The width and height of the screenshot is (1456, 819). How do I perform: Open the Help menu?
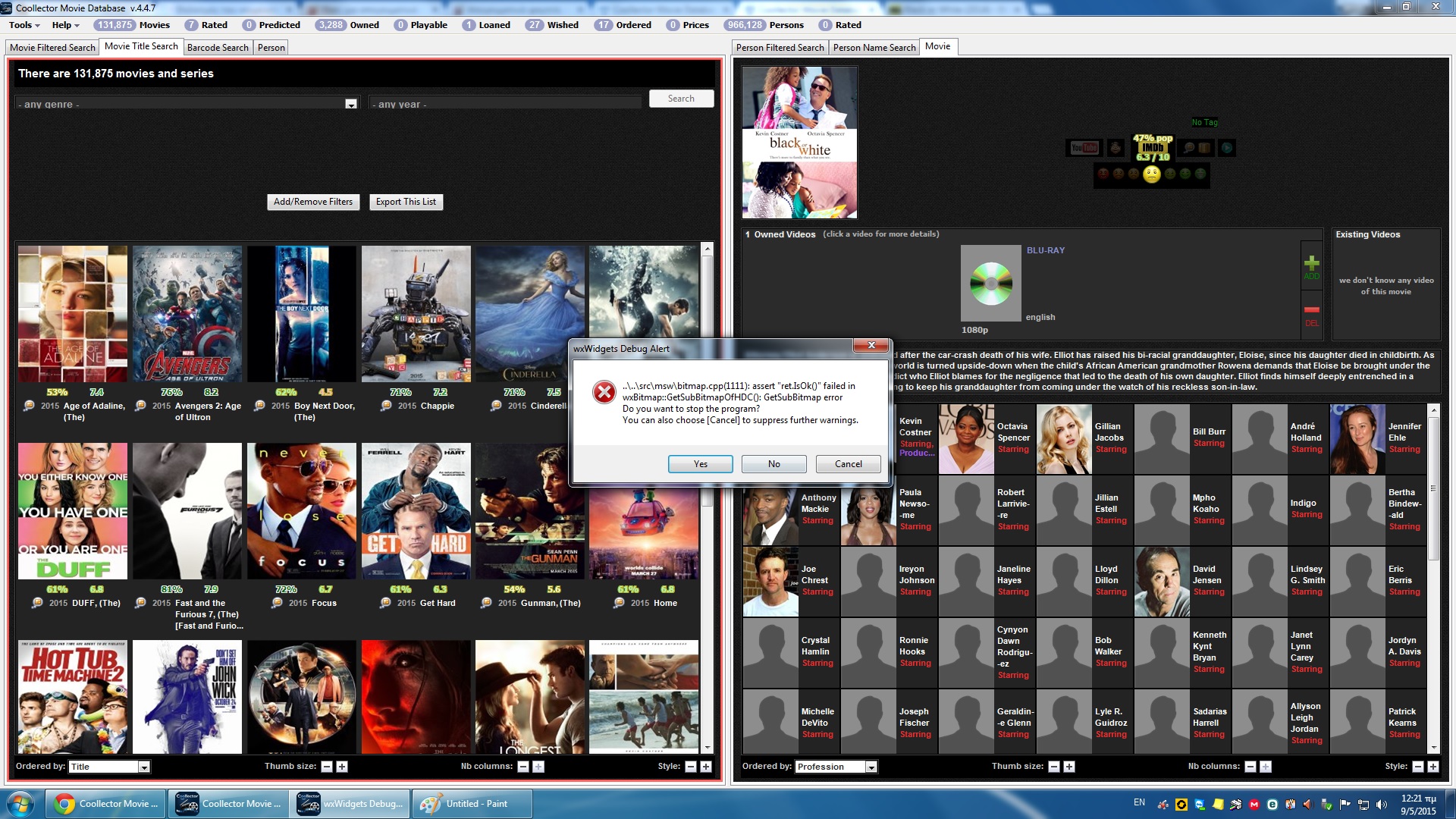tap(65, 25)
